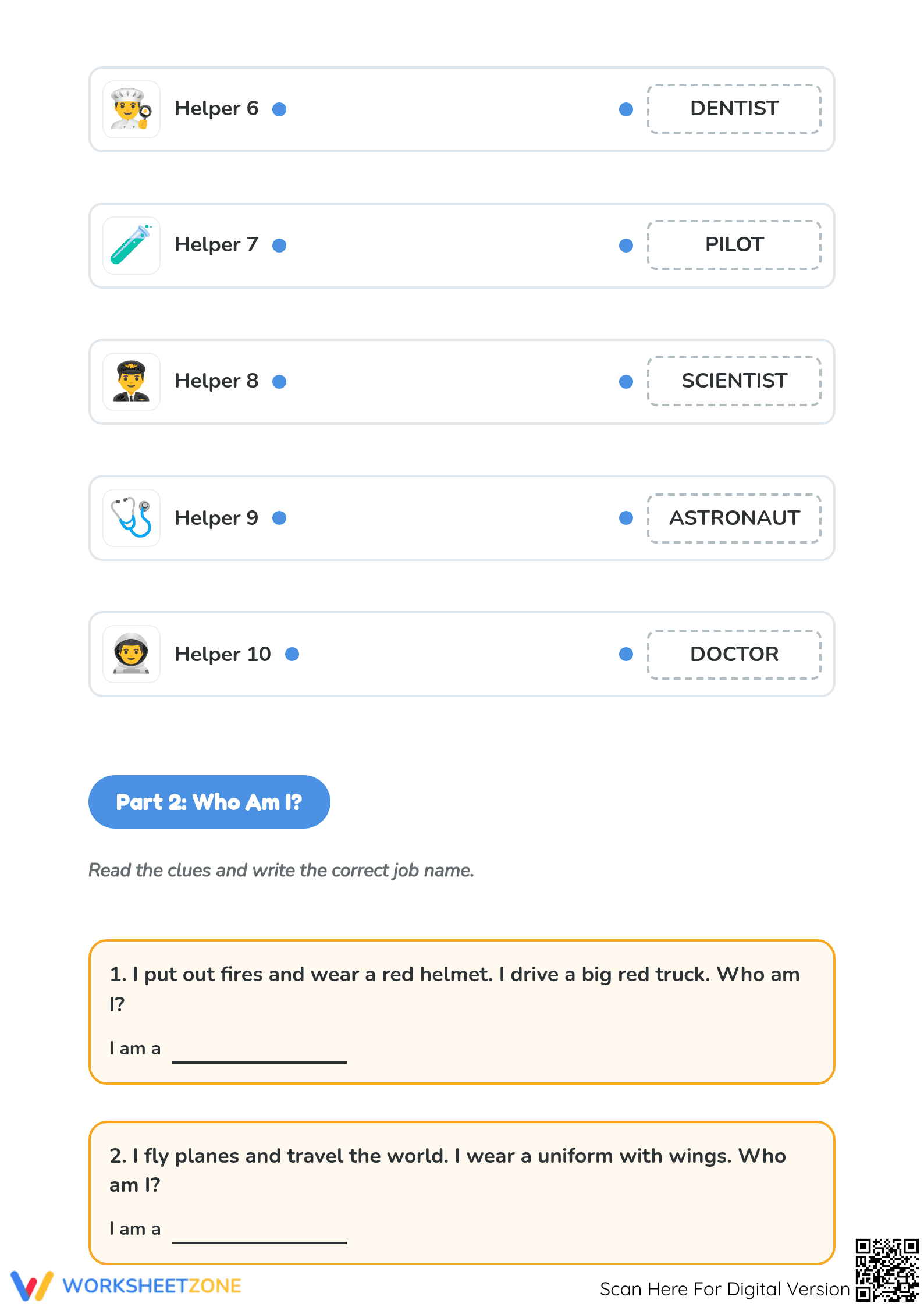Choose the PILOT answer box
This screenshot has height=1307, width=924.
734,245
